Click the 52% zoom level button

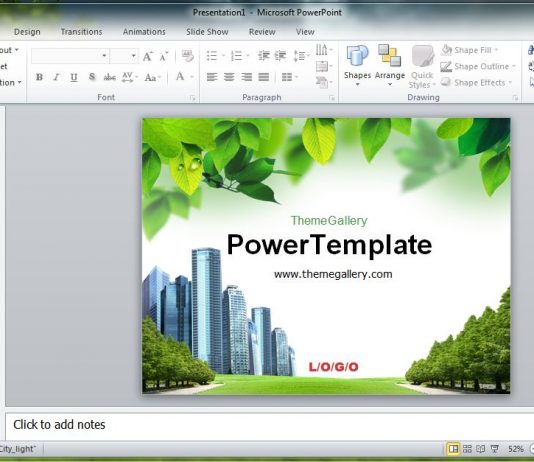click(x=516, y=449)
